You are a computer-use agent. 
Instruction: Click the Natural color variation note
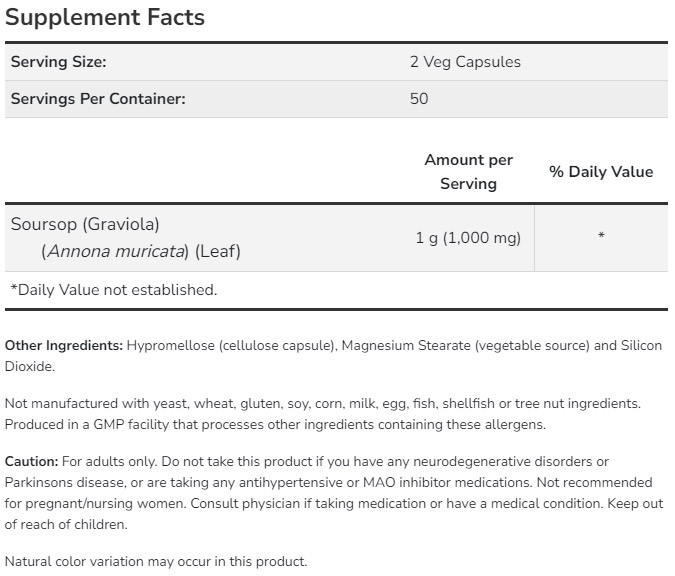(x=156, y=561)
